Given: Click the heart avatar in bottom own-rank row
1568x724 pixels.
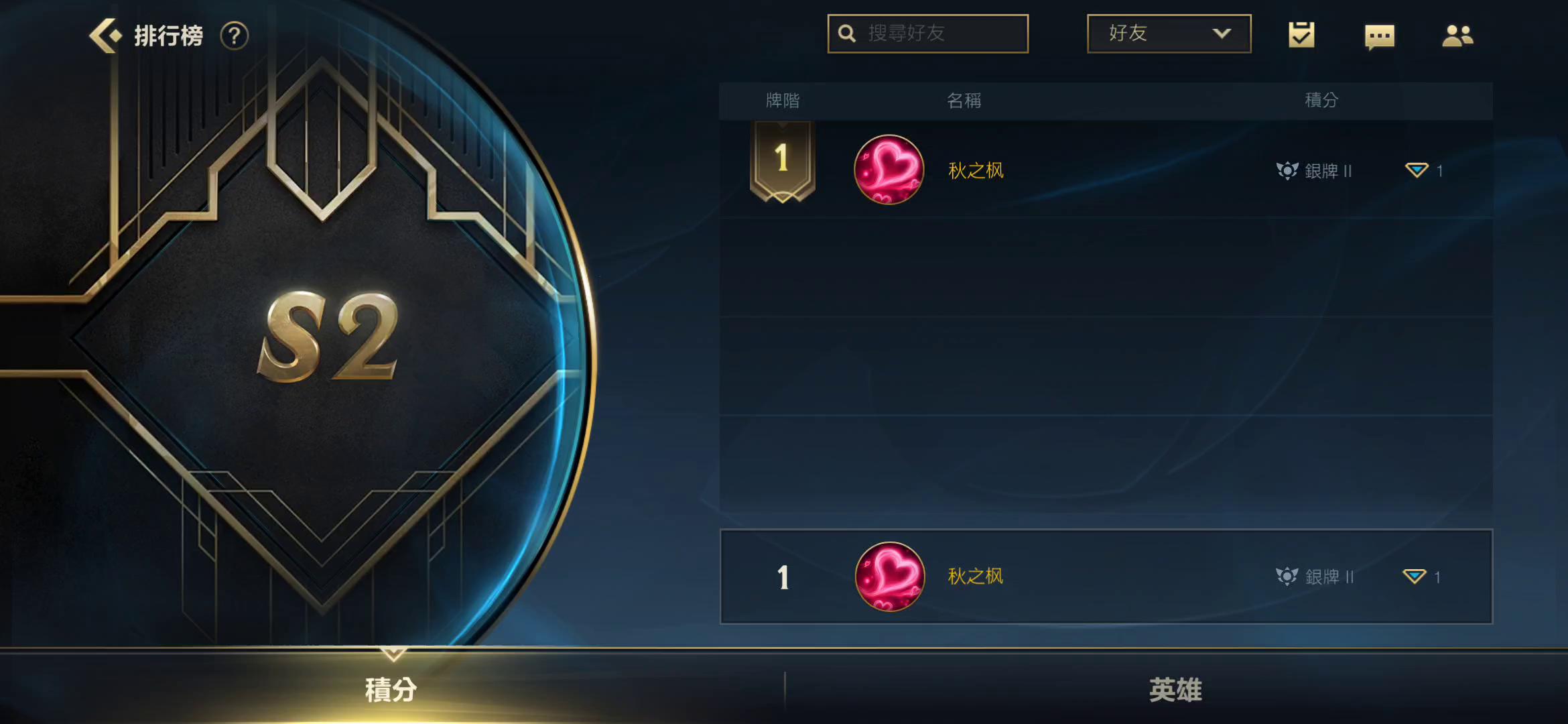Looking at the screenshot, I should (x=890, y=577).
